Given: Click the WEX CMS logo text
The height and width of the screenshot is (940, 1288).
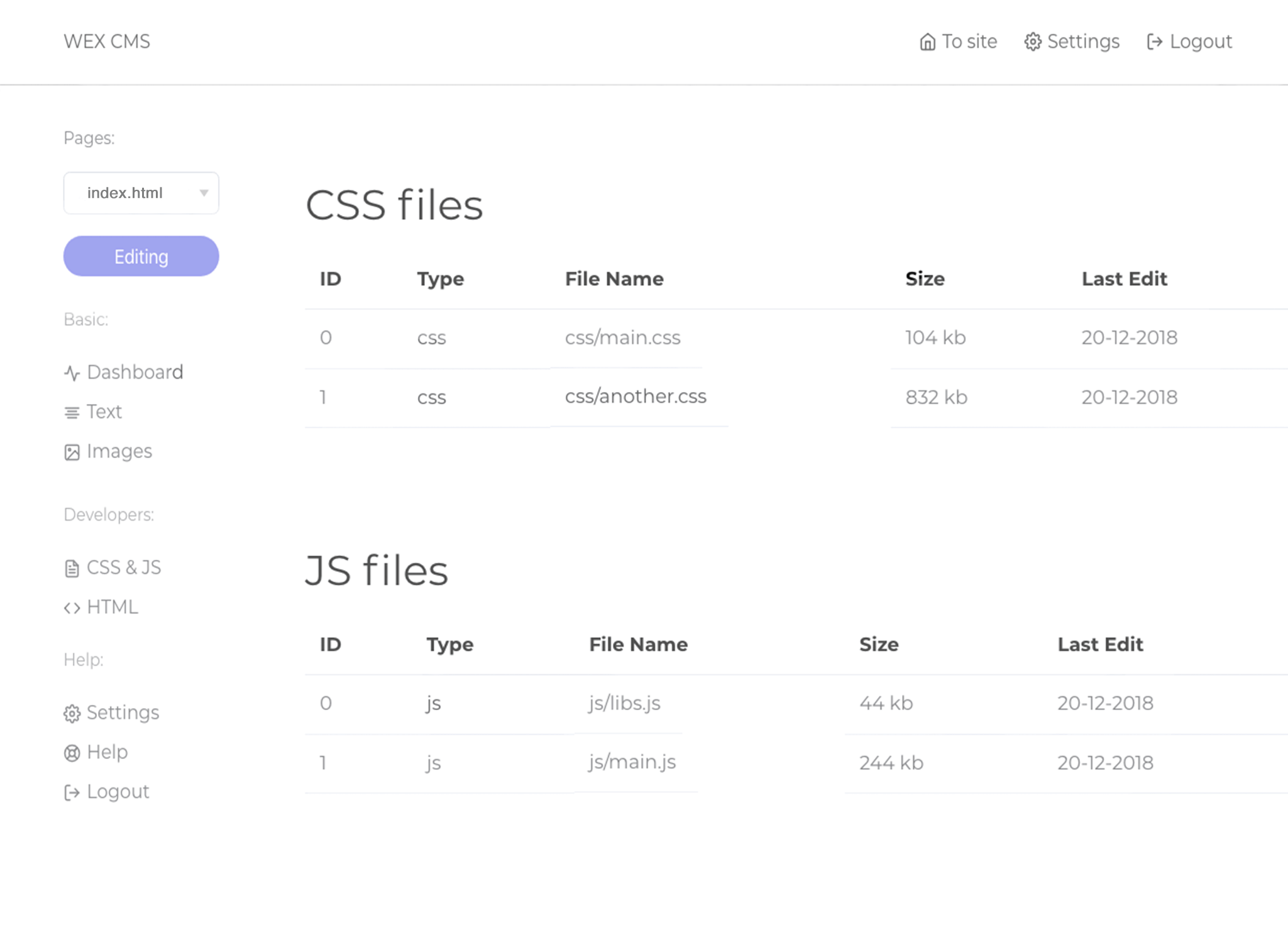Looking at the screenshot, I should tap(106, 41).
